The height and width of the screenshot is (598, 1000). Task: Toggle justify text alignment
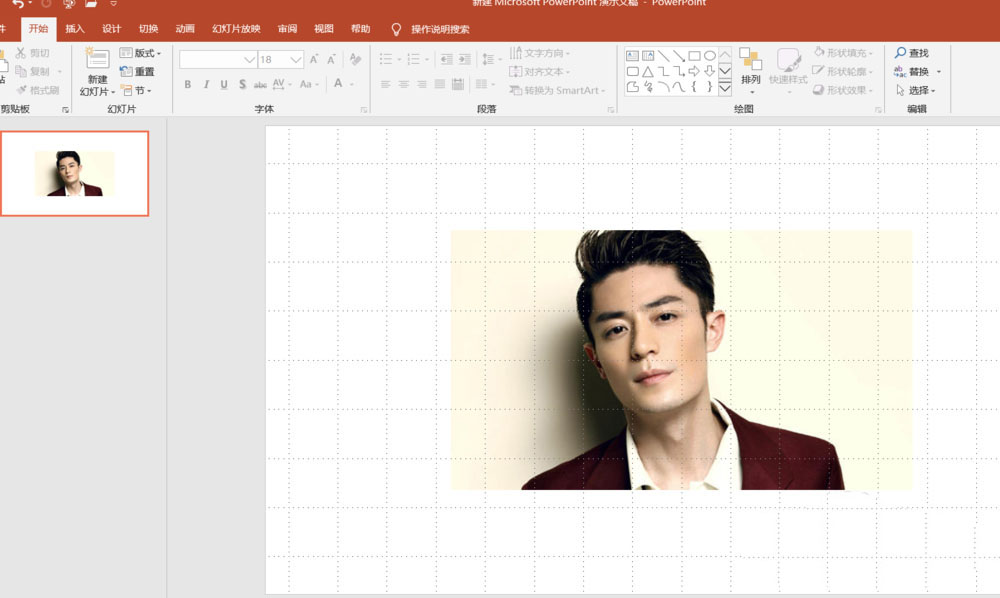pos(439,84)
